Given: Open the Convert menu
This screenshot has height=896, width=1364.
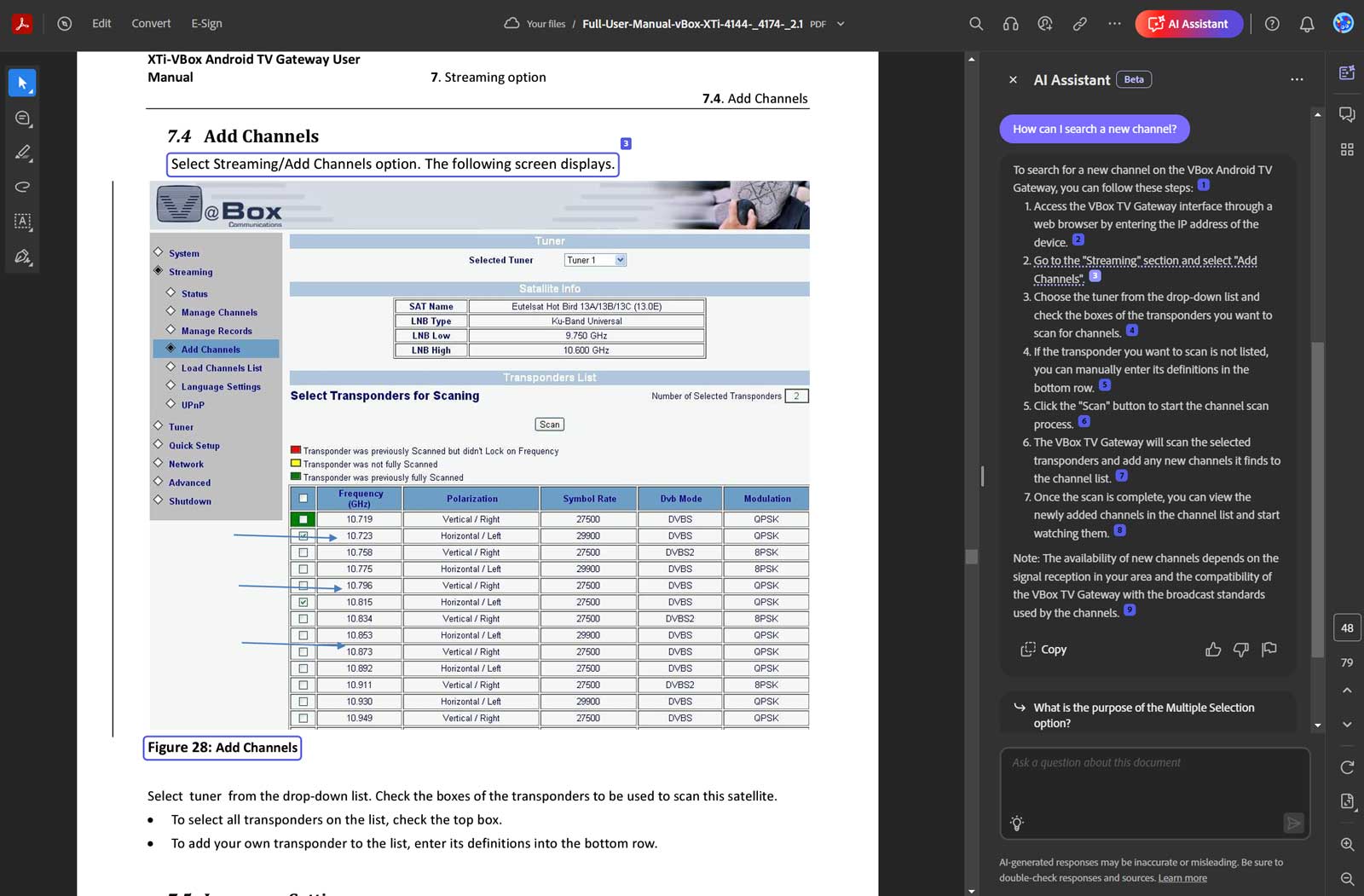Looking at the screenshot, I should pyautogui.click(x=151, y=24).
